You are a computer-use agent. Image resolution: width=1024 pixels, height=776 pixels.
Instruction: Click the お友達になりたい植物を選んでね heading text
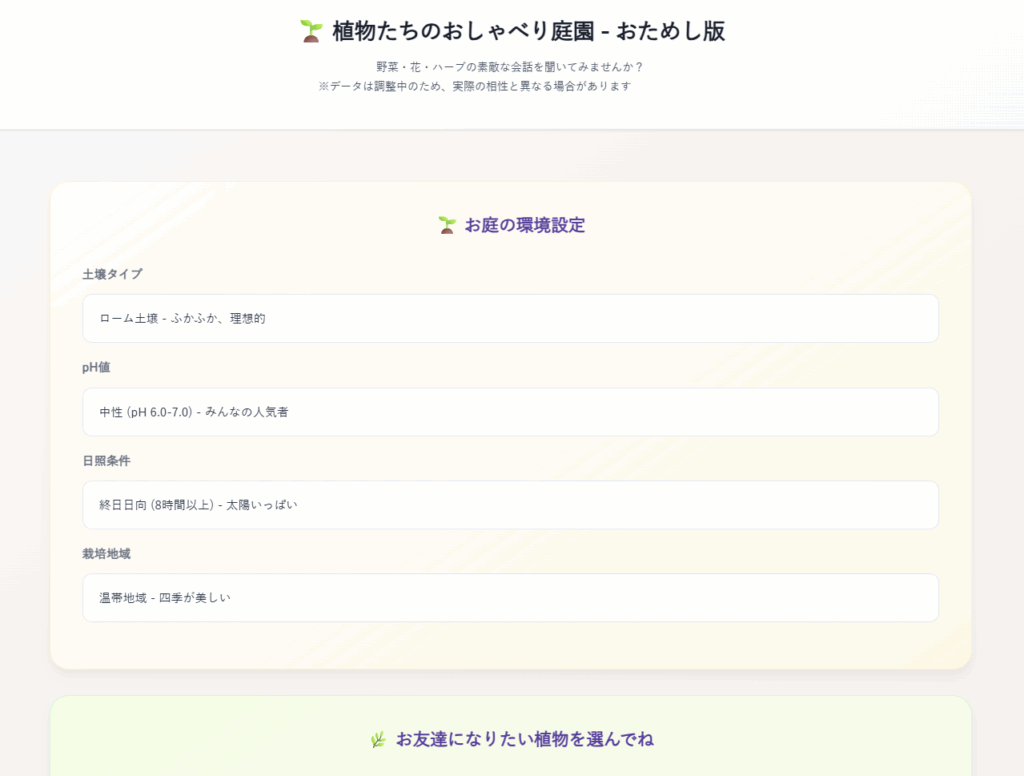coord(524,740)
